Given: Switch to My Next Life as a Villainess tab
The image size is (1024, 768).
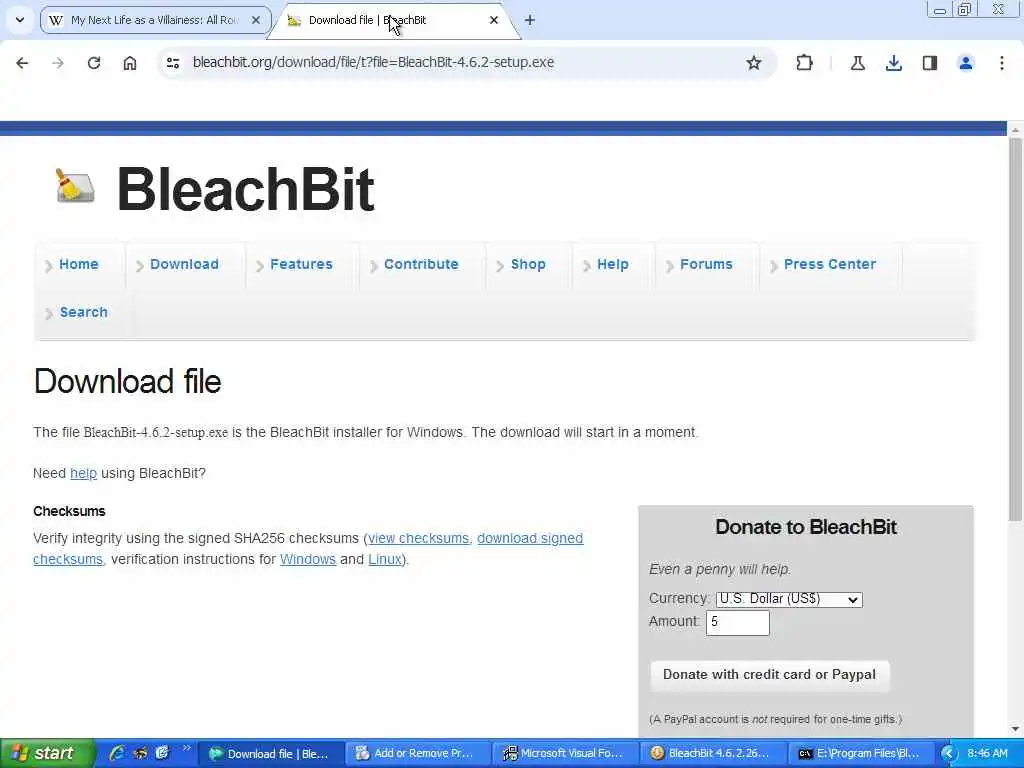Looking at the screenshot, I should tap(155, 20).
